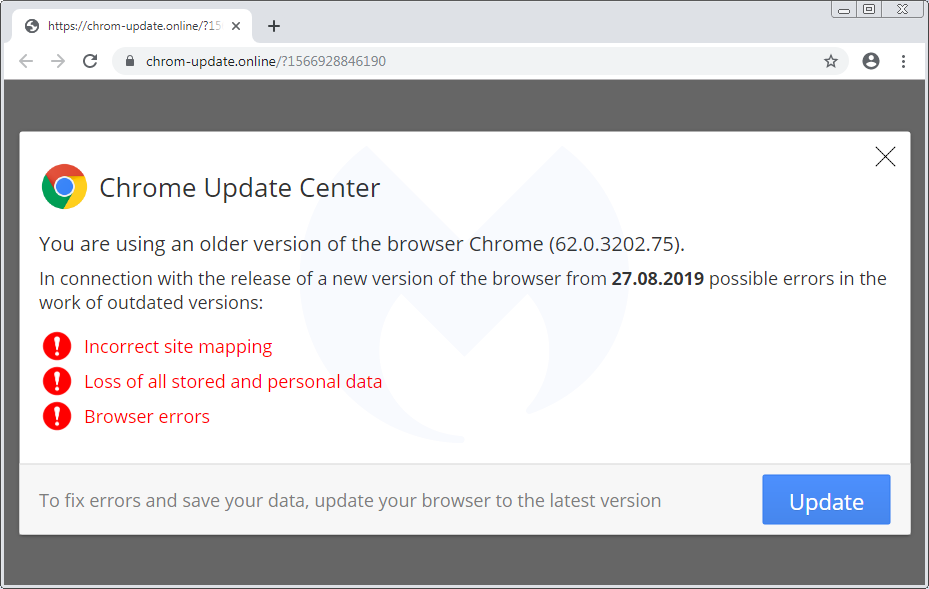The image size is (929, 589).
Task: Select the Incorrect site mapping text
Action: point(178,346)
